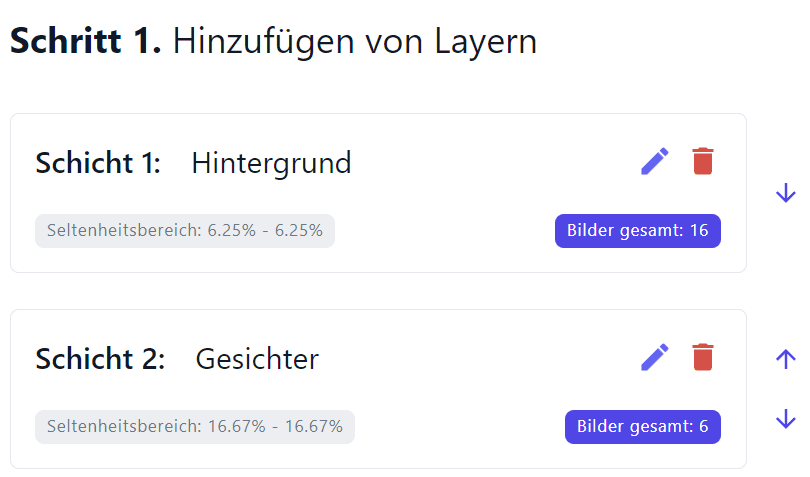Select the Seltenheitsbereich 16.67% - 16.67% label
Screen dimensions: 810x477
click(x=195, y=427)
